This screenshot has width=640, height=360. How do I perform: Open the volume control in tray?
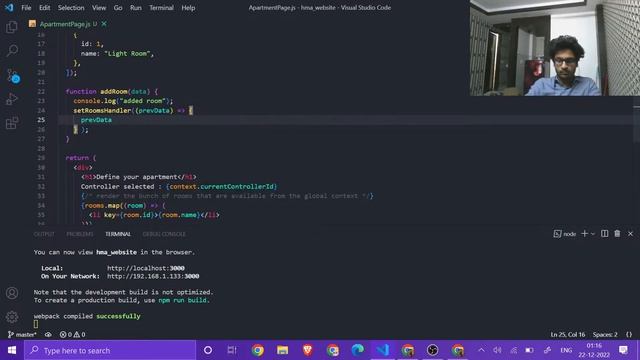point(497,350)
